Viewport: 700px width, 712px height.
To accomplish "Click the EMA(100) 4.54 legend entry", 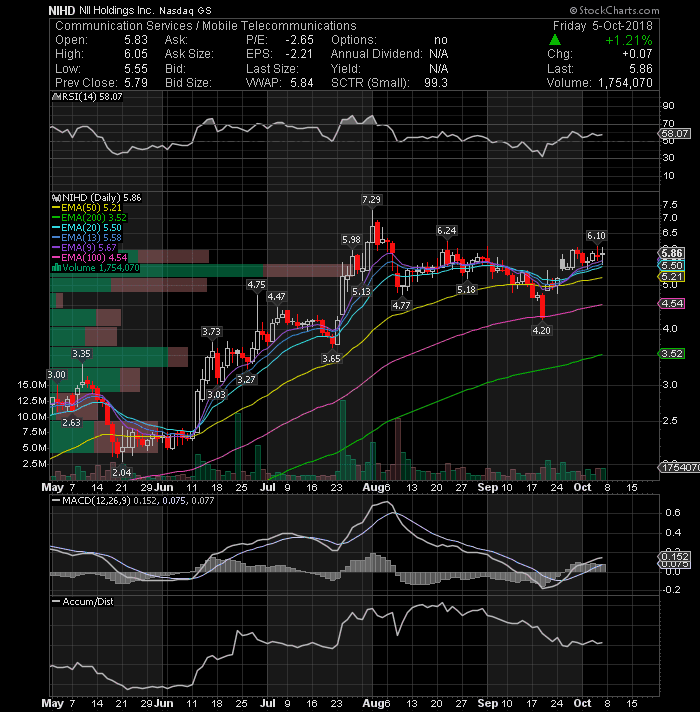I will 89,257.
